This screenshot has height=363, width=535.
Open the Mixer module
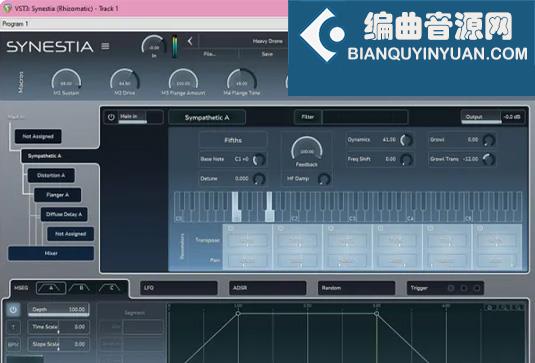click(51, 253)
